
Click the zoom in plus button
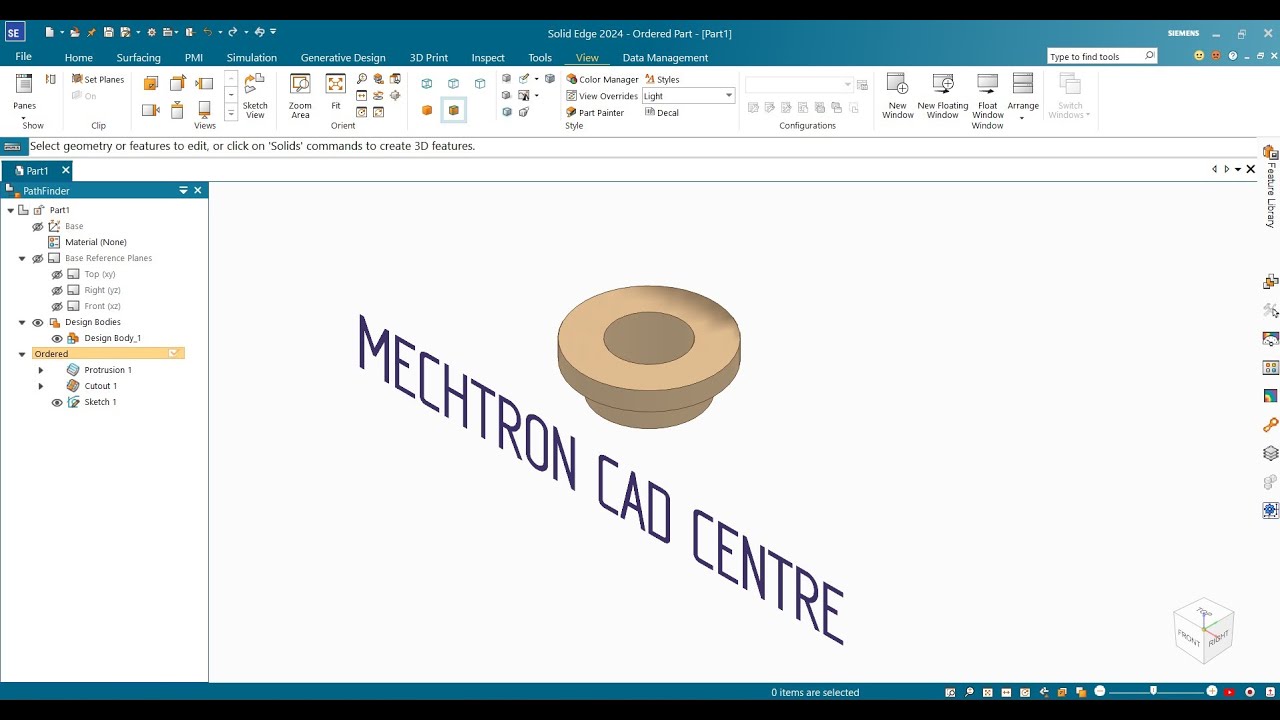[x=1212, y=691]
